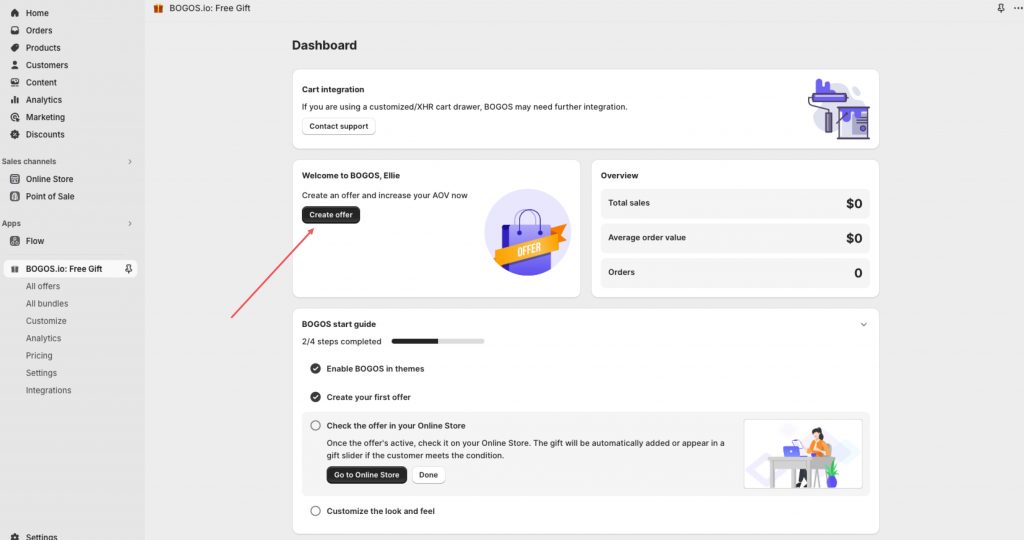This screenshot has width=1024, height=540.
Task: Click the pin icon in top right header
Action: point(1000,8)
